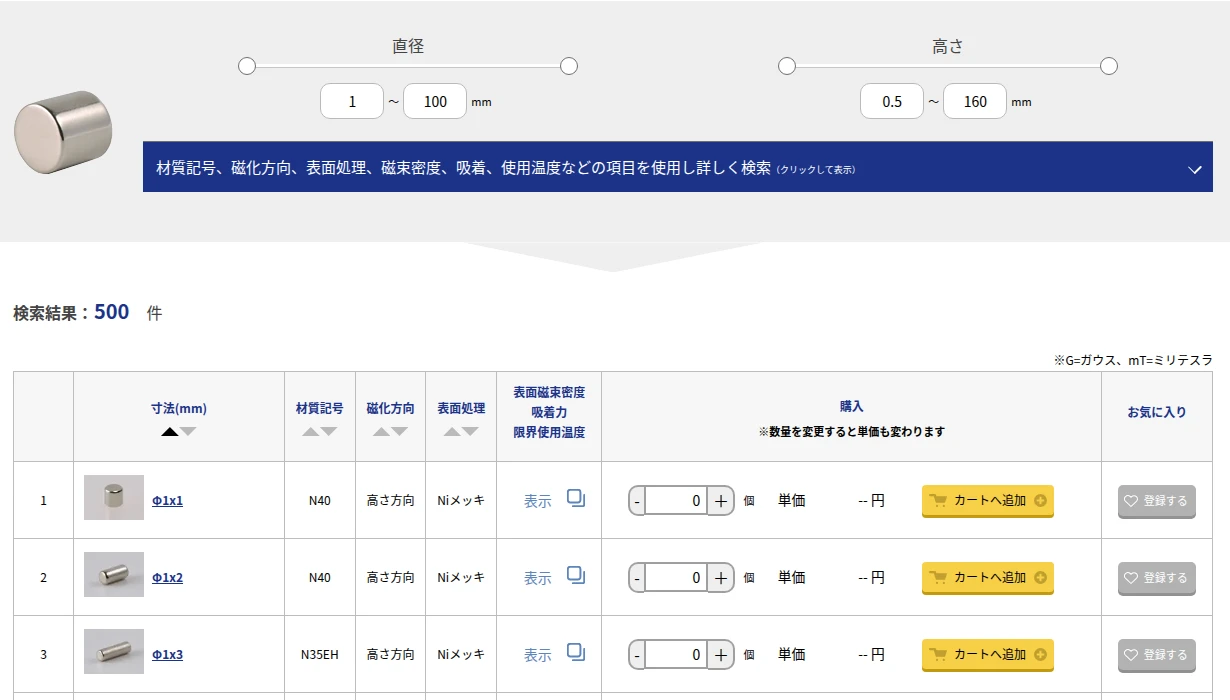This screenshot has width=1230, height=700.
Task: Grab the 直径 slider maximum handle
Action: pos(569,66)
